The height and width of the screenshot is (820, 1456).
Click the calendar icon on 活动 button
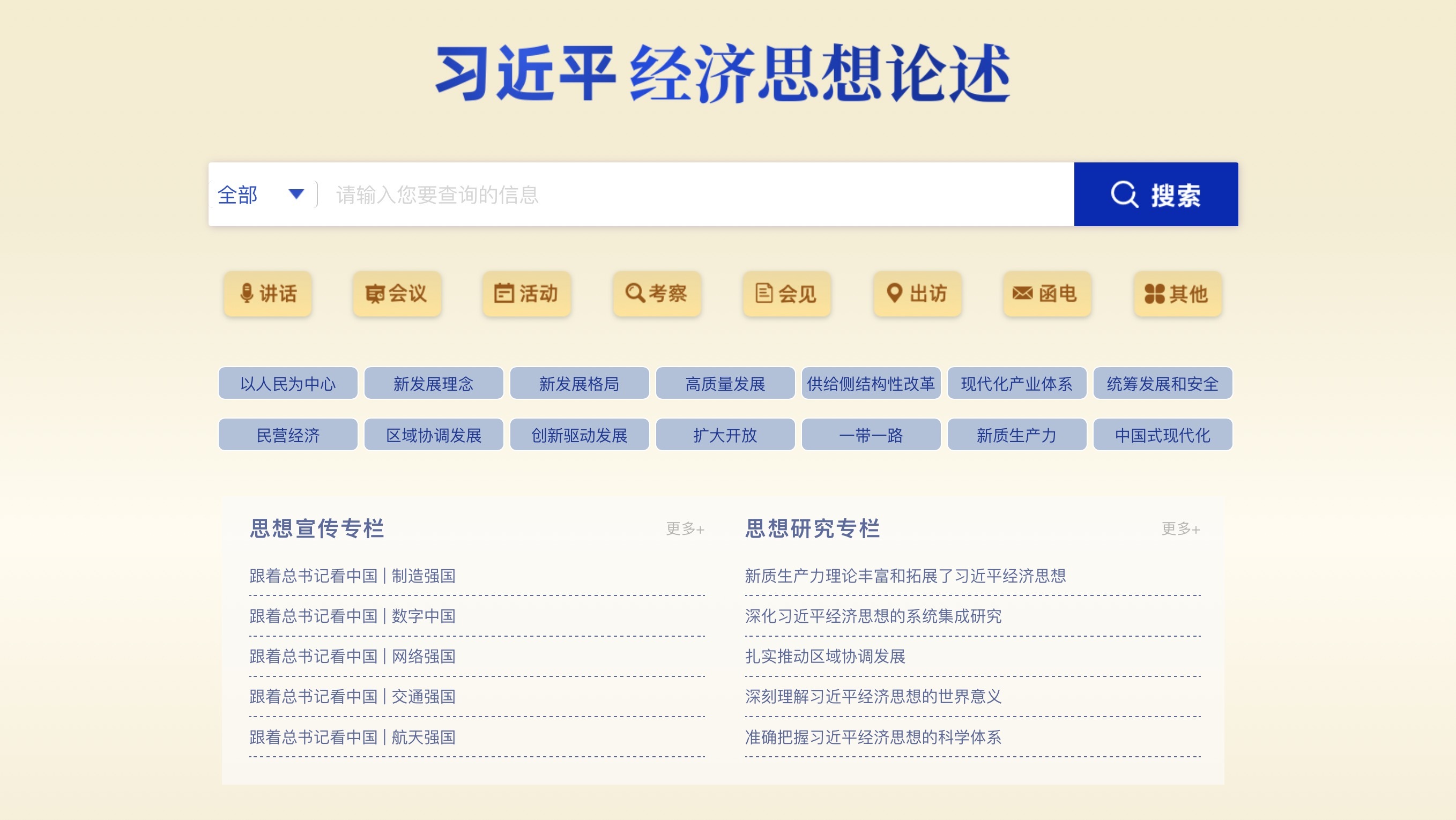tap(503, 293)
